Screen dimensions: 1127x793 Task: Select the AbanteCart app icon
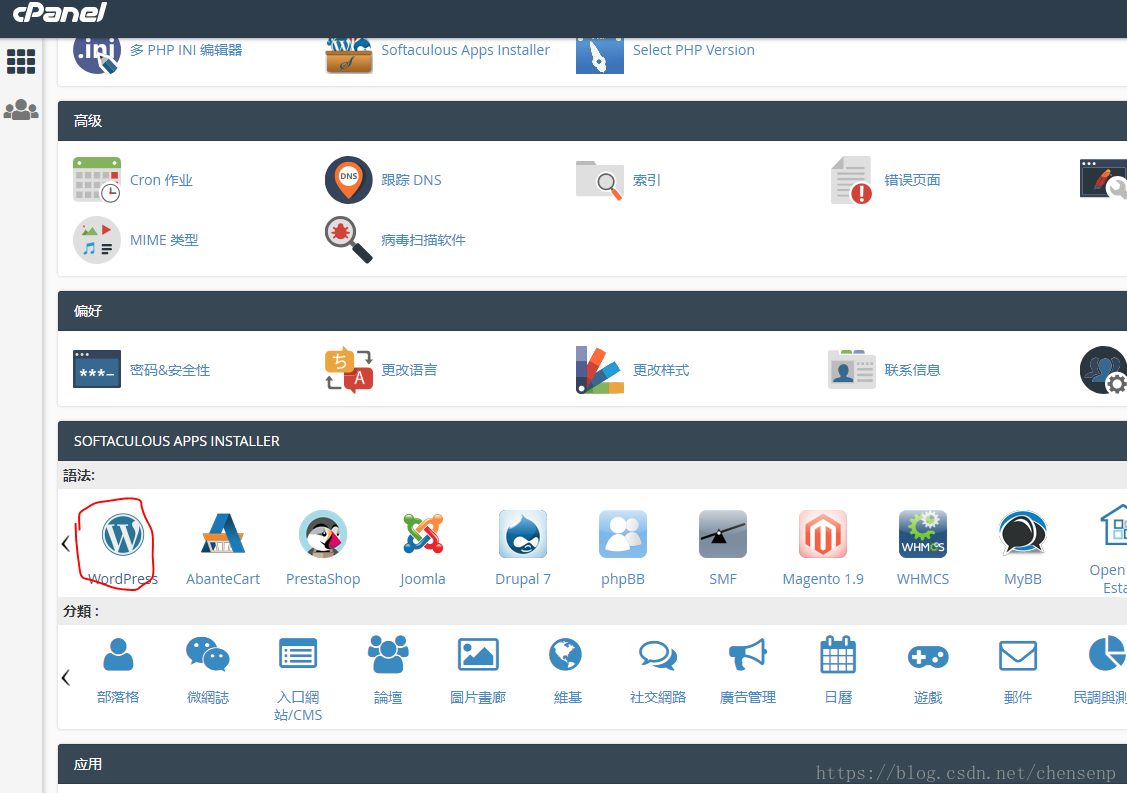(x=223, y=533)
